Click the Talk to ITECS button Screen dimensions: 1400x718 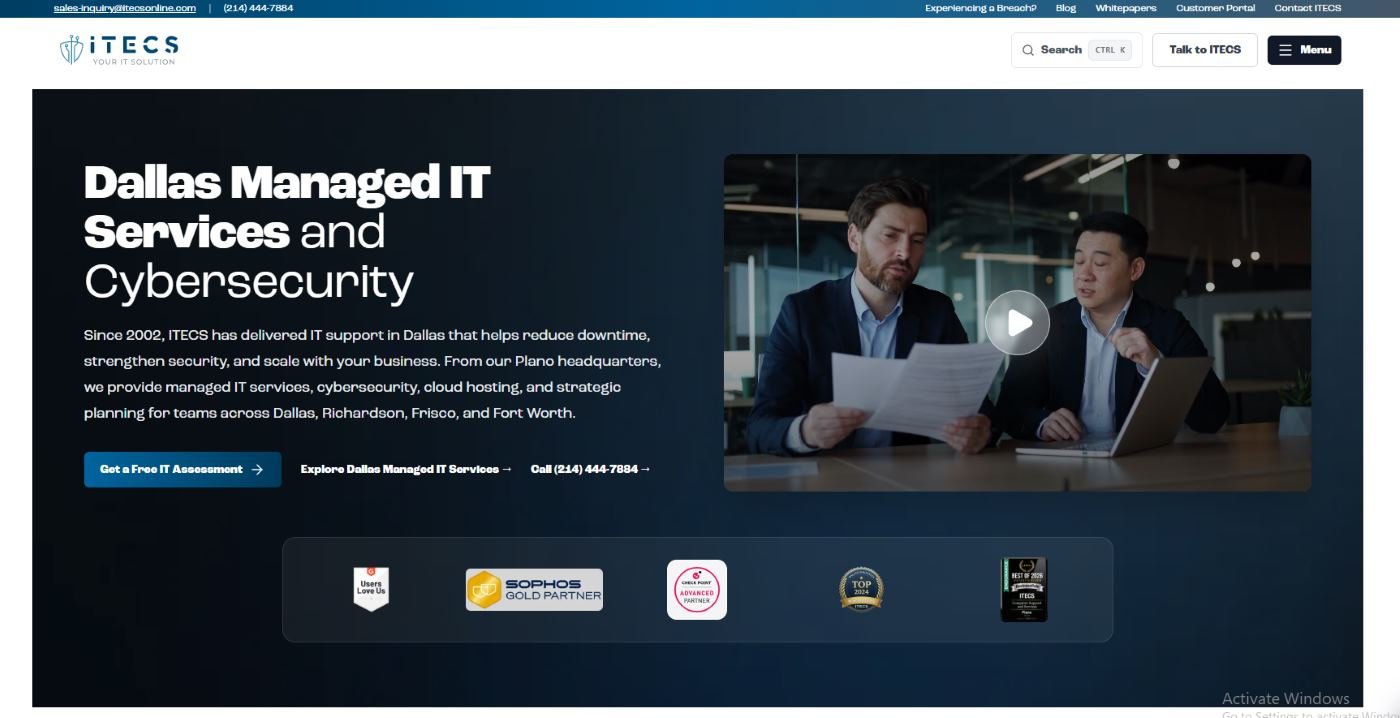[x=1205, y=50]
